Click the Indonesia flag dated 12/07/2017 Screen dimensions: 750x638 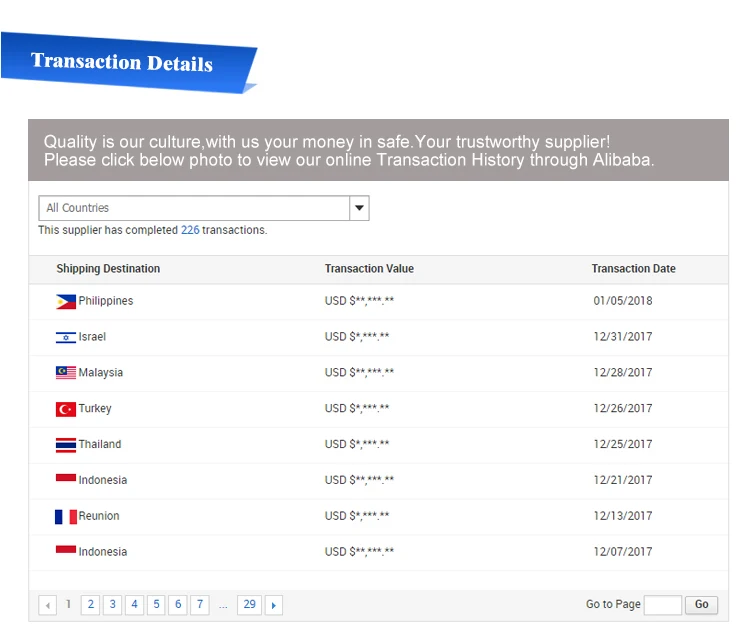(66, 551)
